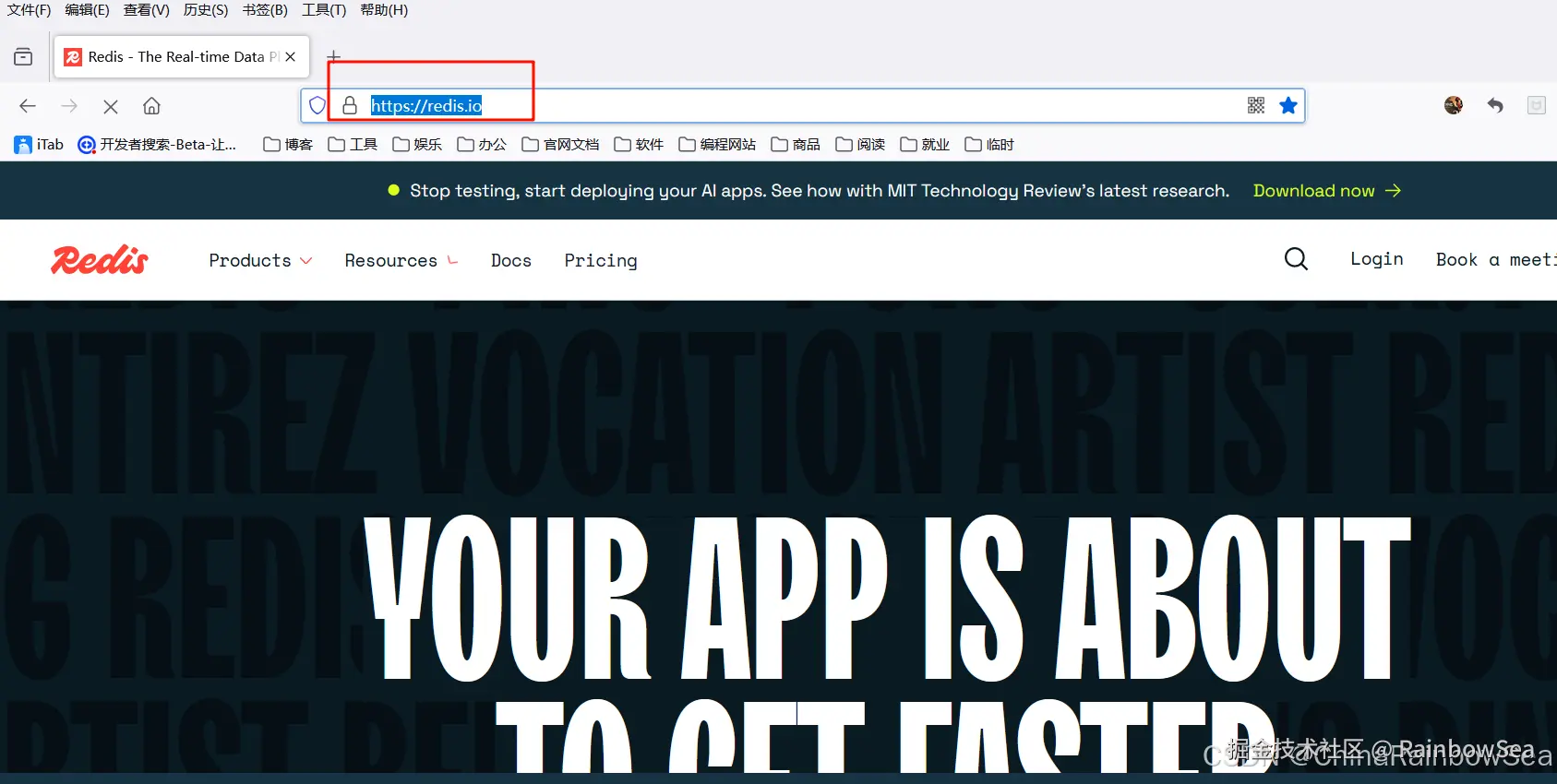The height and width of the screenshot is (784, 1557).
Task: Click the address bar URL field
Action: 801,106
